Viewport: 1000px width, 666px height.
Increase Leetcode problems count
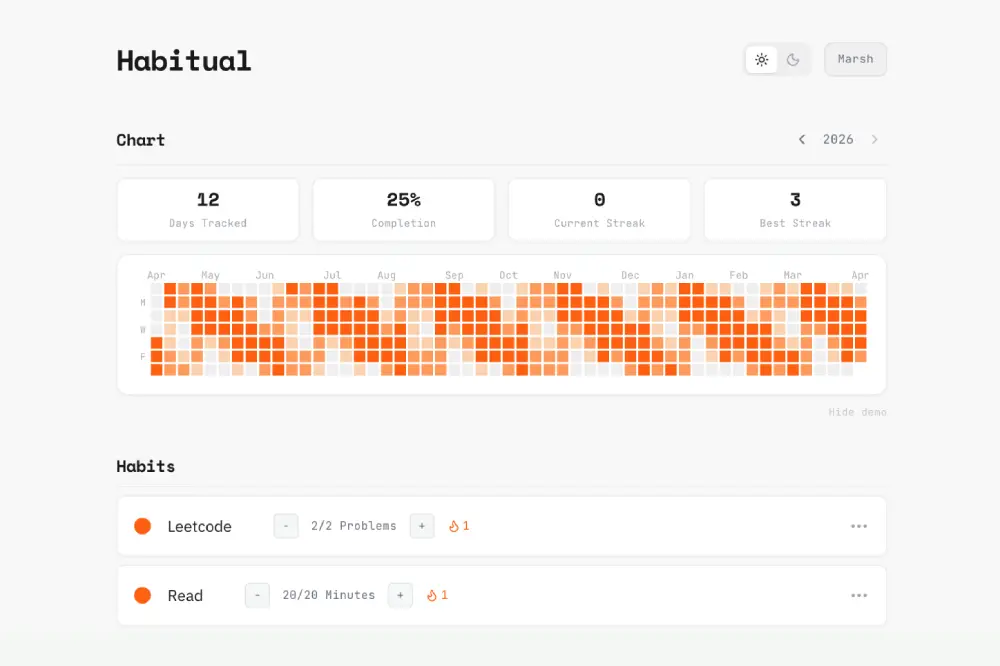tap(422, 526)
